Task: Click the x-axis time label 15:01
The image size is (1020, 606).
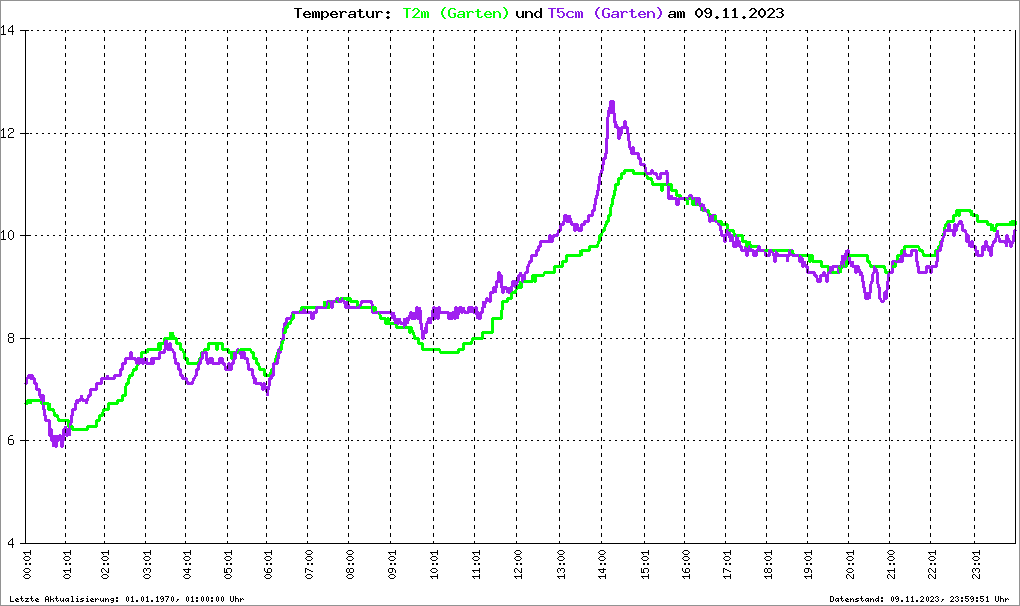Action: [645, 564]
